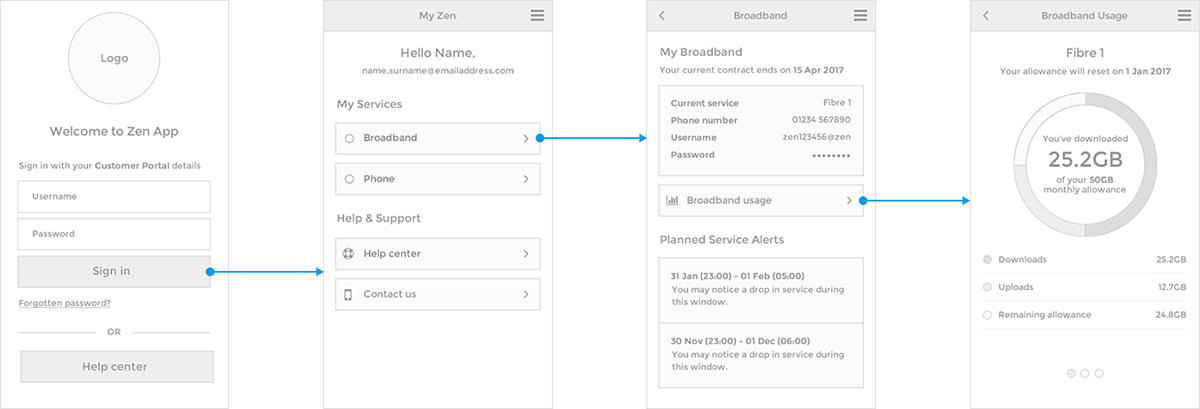This screenshot has height=409, width=1200.
Task: Click the Planned Service Alerts heading
Action: click(x=722, y=240)
